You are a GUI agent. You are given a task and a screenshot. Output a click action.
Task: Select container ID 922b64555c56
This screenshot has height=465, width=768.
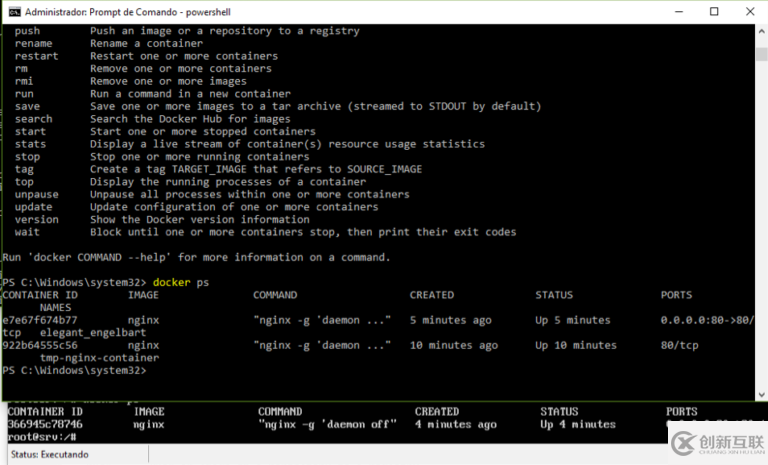coord(40,345)
